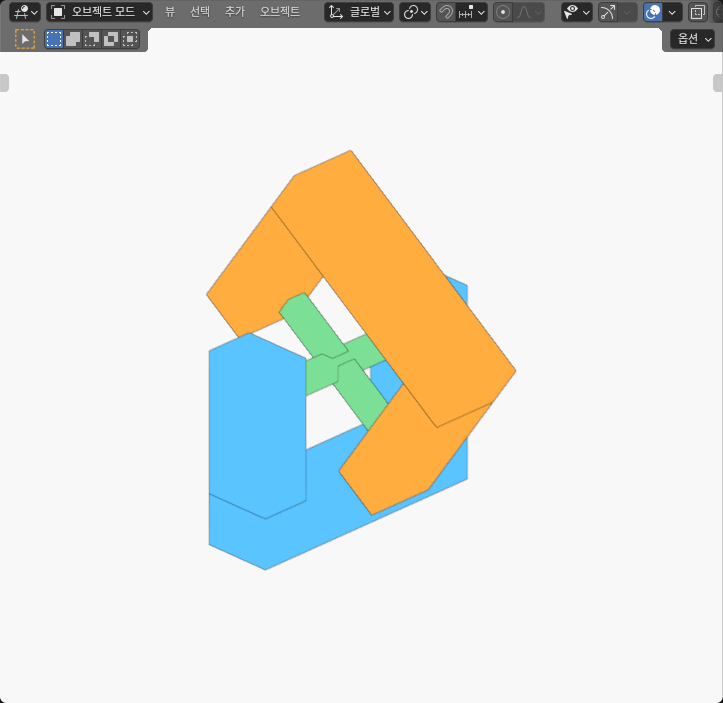723x703 pixels.
Task: Open the proportional editing falloff dropdown
Action: tap(529, 12)
